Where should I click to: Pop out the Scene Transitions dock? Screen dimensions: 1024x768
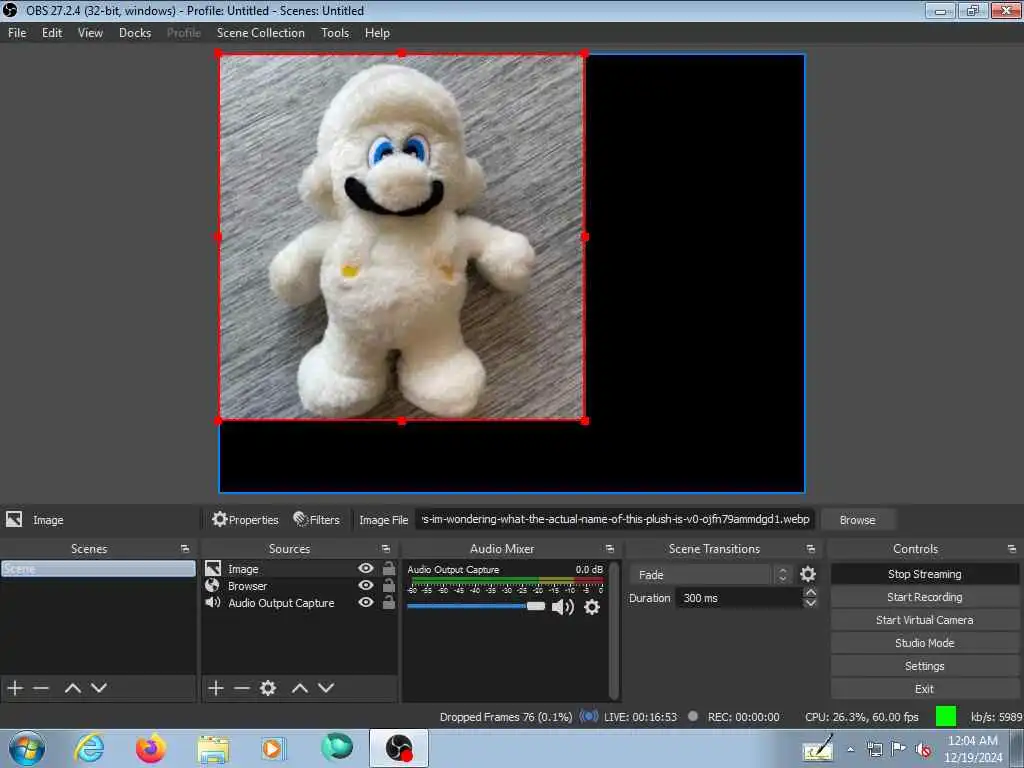tap(810, 549)
